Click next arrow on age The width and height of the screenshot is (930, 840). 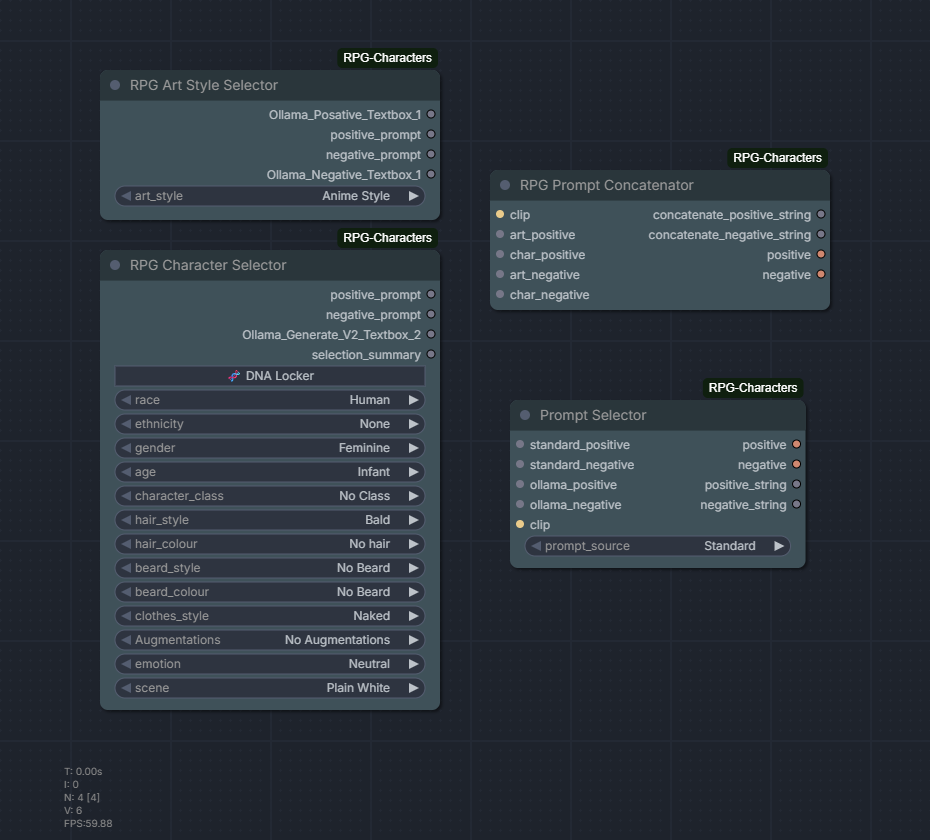click(x=414, y=472)
